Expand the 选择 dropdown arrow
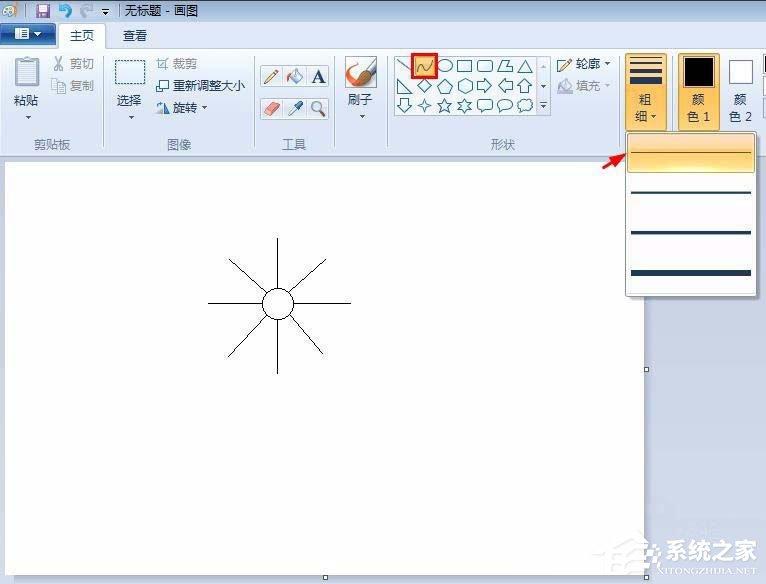Image resolution: width=766 pixels, height=584 pixels. click(131, 117)
